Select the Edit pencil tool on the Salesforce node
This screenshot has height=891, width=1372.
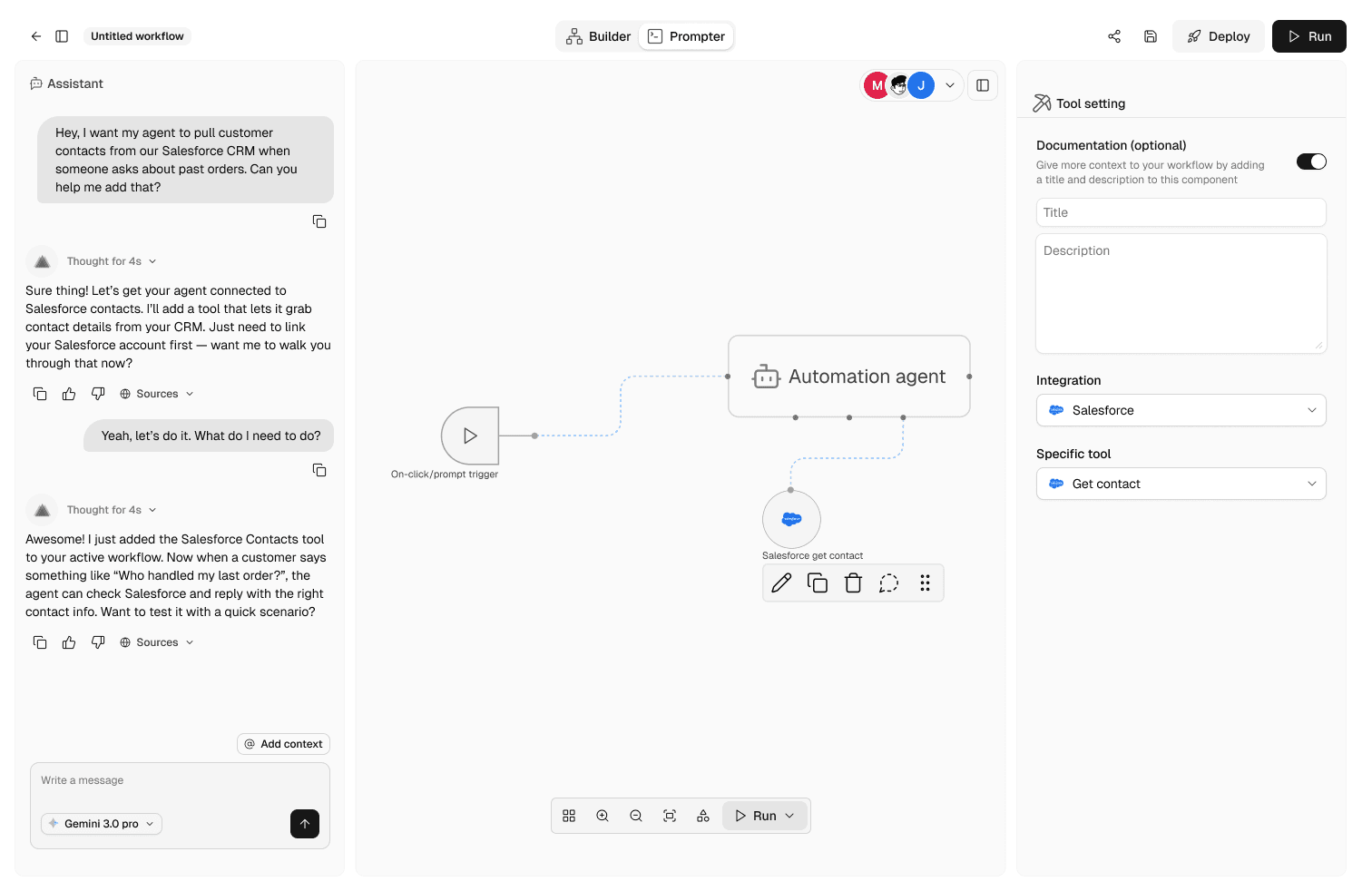coord(781,583)
